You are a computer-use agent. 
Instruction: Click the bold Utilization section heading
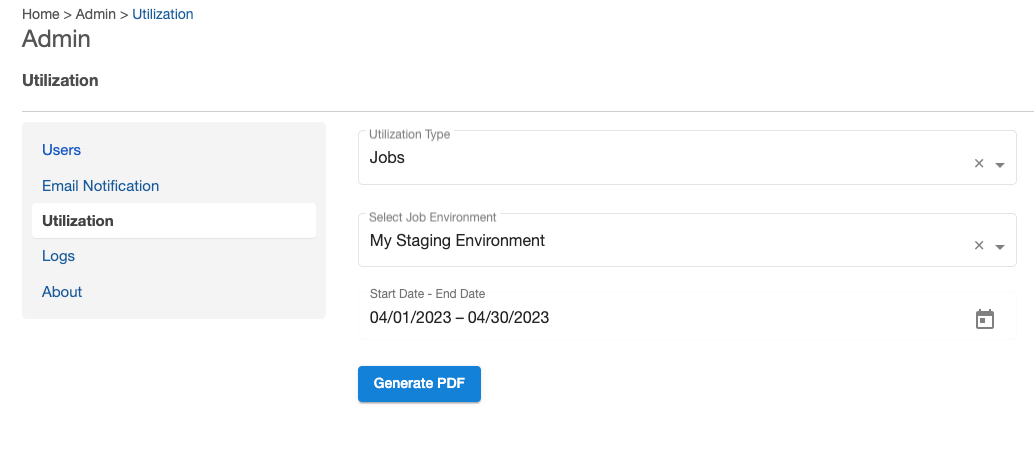[60, 80]
